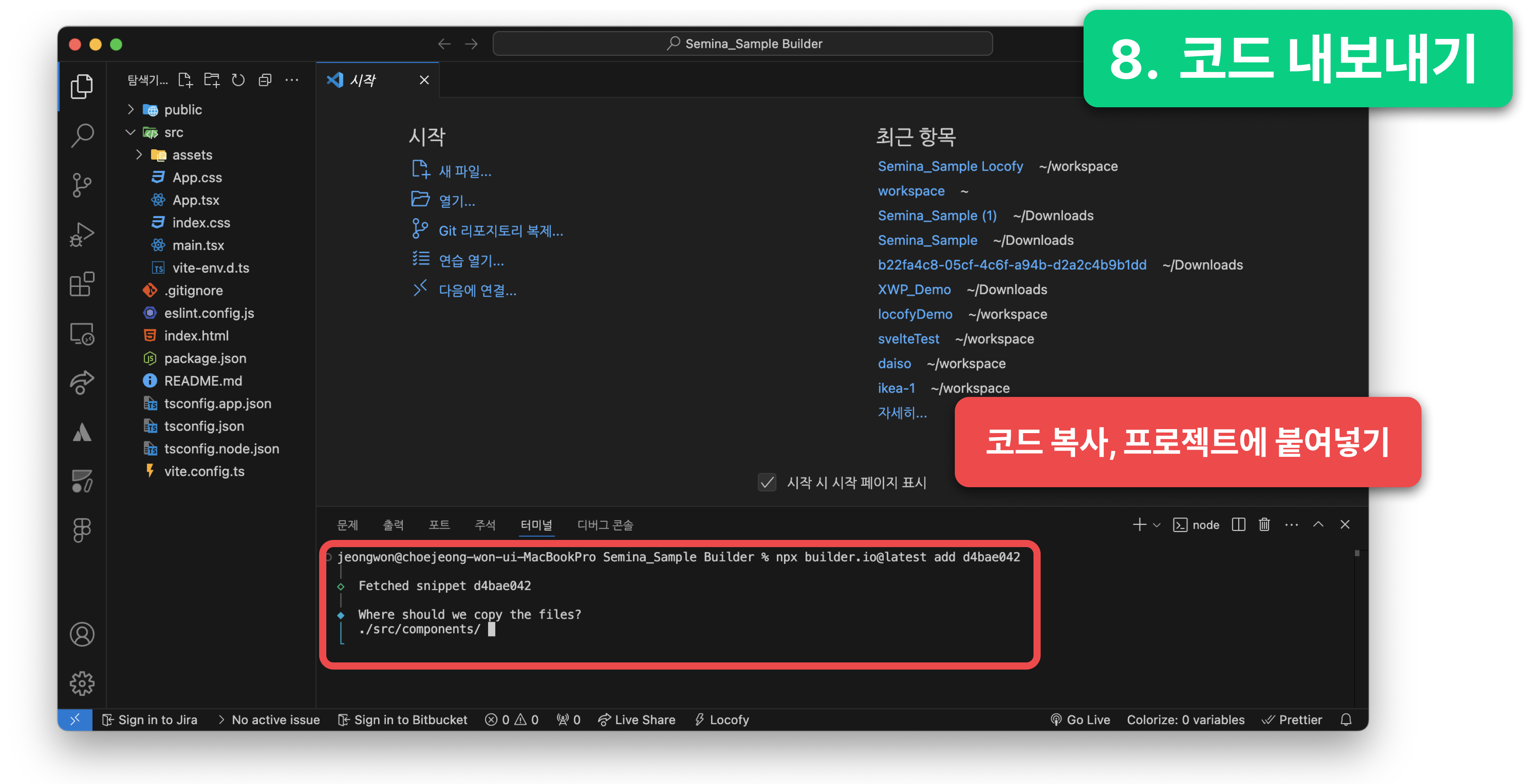Maximize the terminal panel size
The image size is (1527, 784).
click(x=1318, y=524)
